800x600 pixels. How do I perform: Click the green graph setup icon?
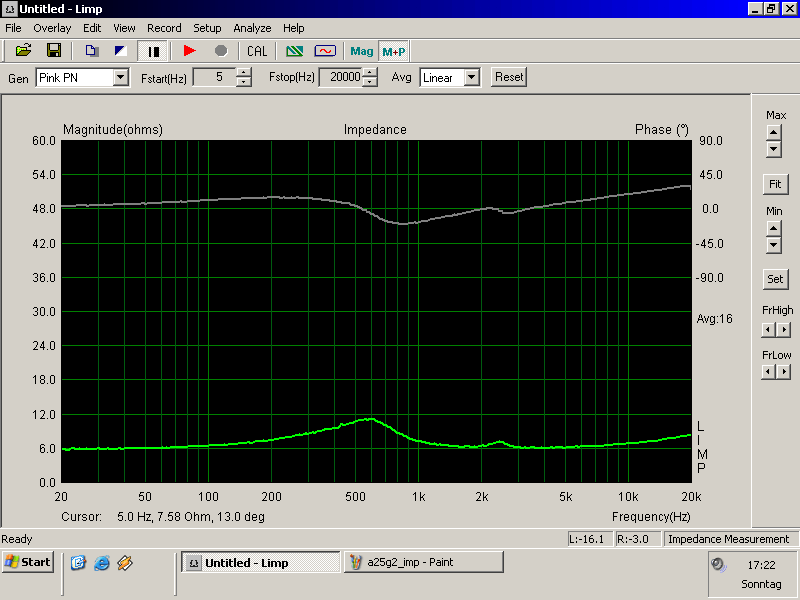(x=294, y=50)
